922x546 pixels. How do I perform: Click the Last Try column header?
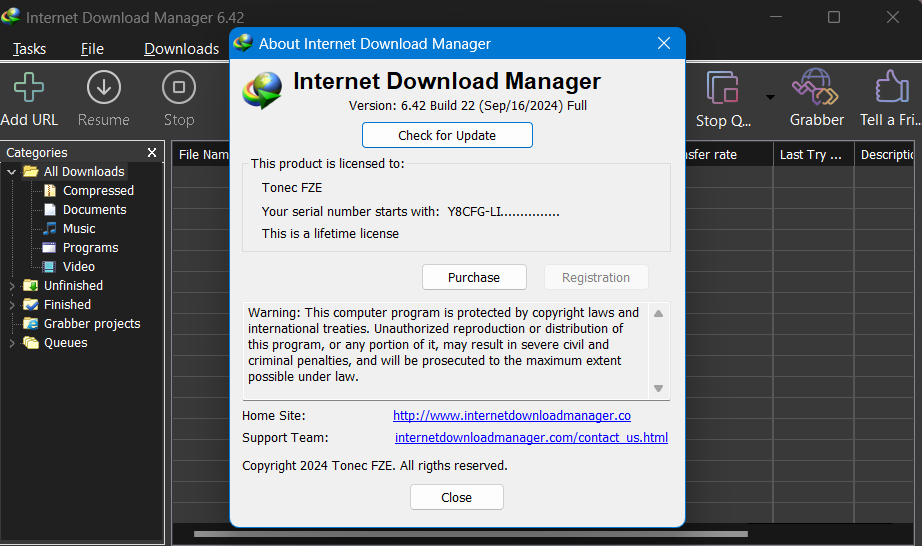point(813,155)
